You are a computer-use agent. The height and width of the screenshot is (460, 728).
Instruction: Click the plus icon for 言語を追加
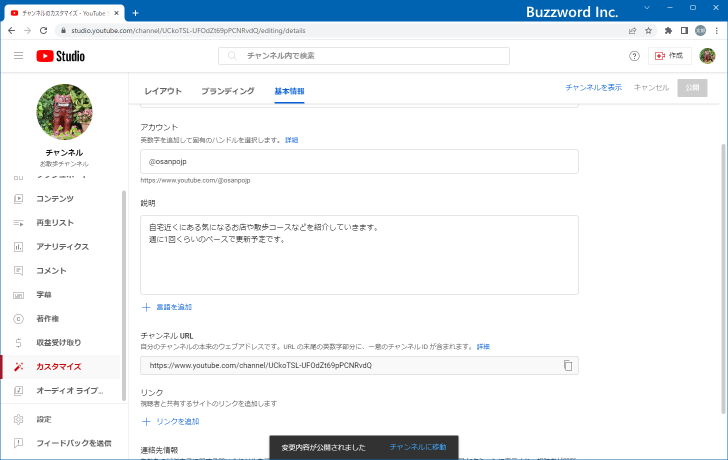tap(146, 307)
